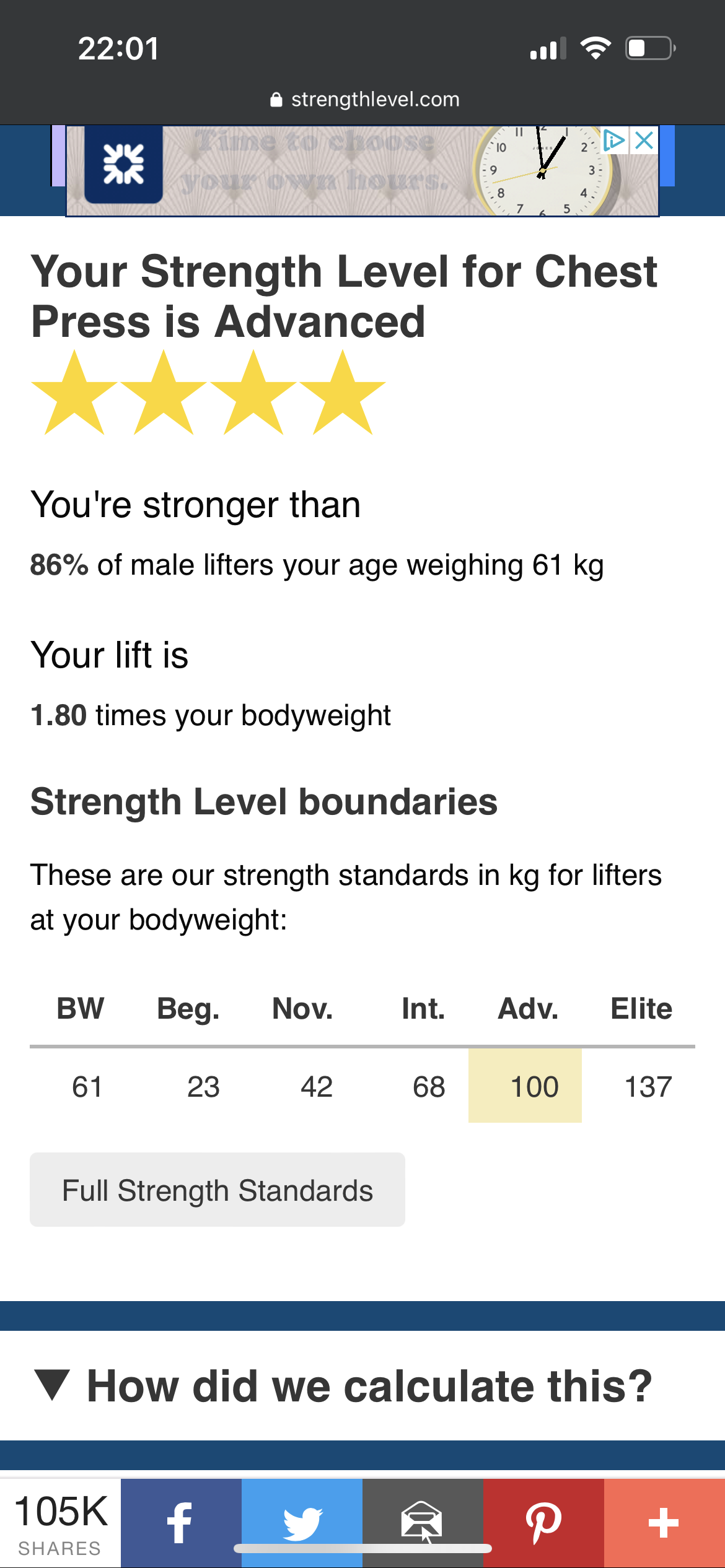Screen dimensions: 725x1568
Task: Tap the bank logo in the ad
Action: click(123, 164)
